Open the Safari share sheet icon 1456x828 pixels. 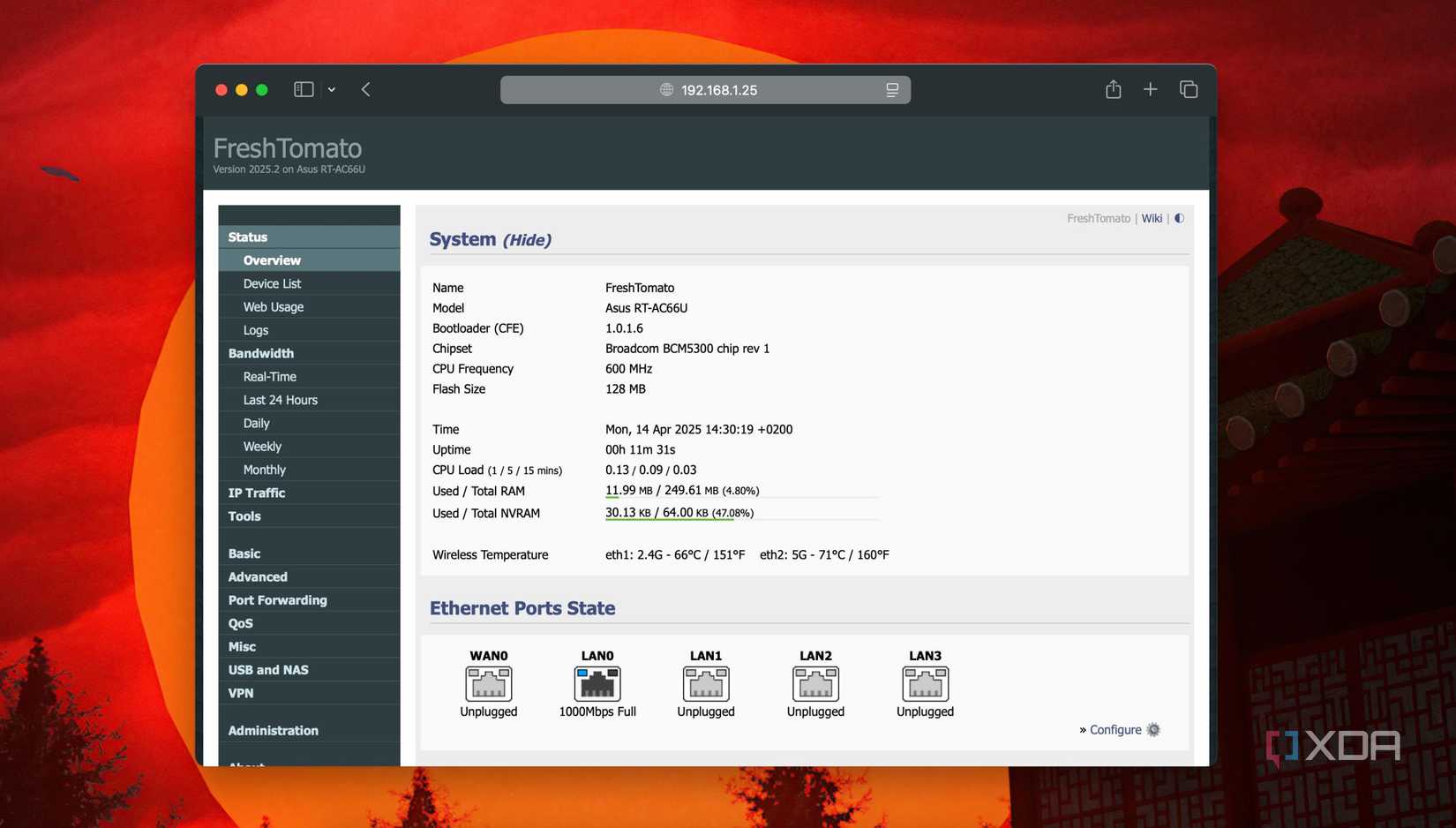pyautogui.click(x=1112, y=88)
